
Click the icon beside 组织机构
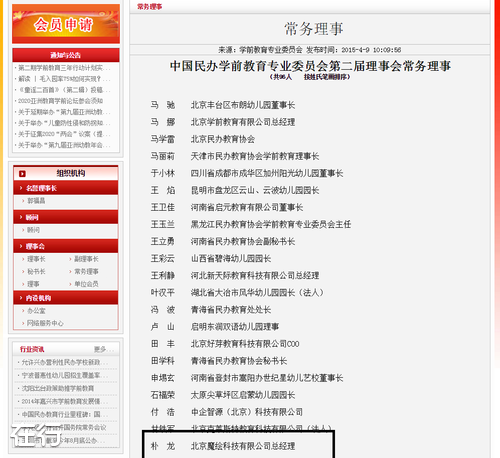pyautogui.click(x=22, y=174)
